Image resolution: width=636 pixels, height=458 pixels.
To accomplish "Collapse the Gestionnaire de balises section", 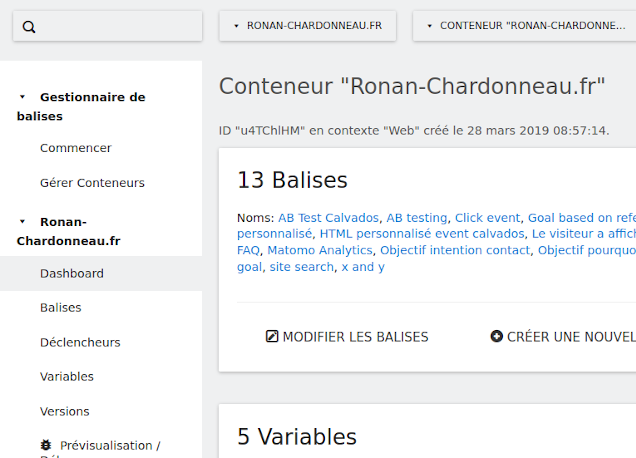I will pyautogui.click(x=23, y=98).
